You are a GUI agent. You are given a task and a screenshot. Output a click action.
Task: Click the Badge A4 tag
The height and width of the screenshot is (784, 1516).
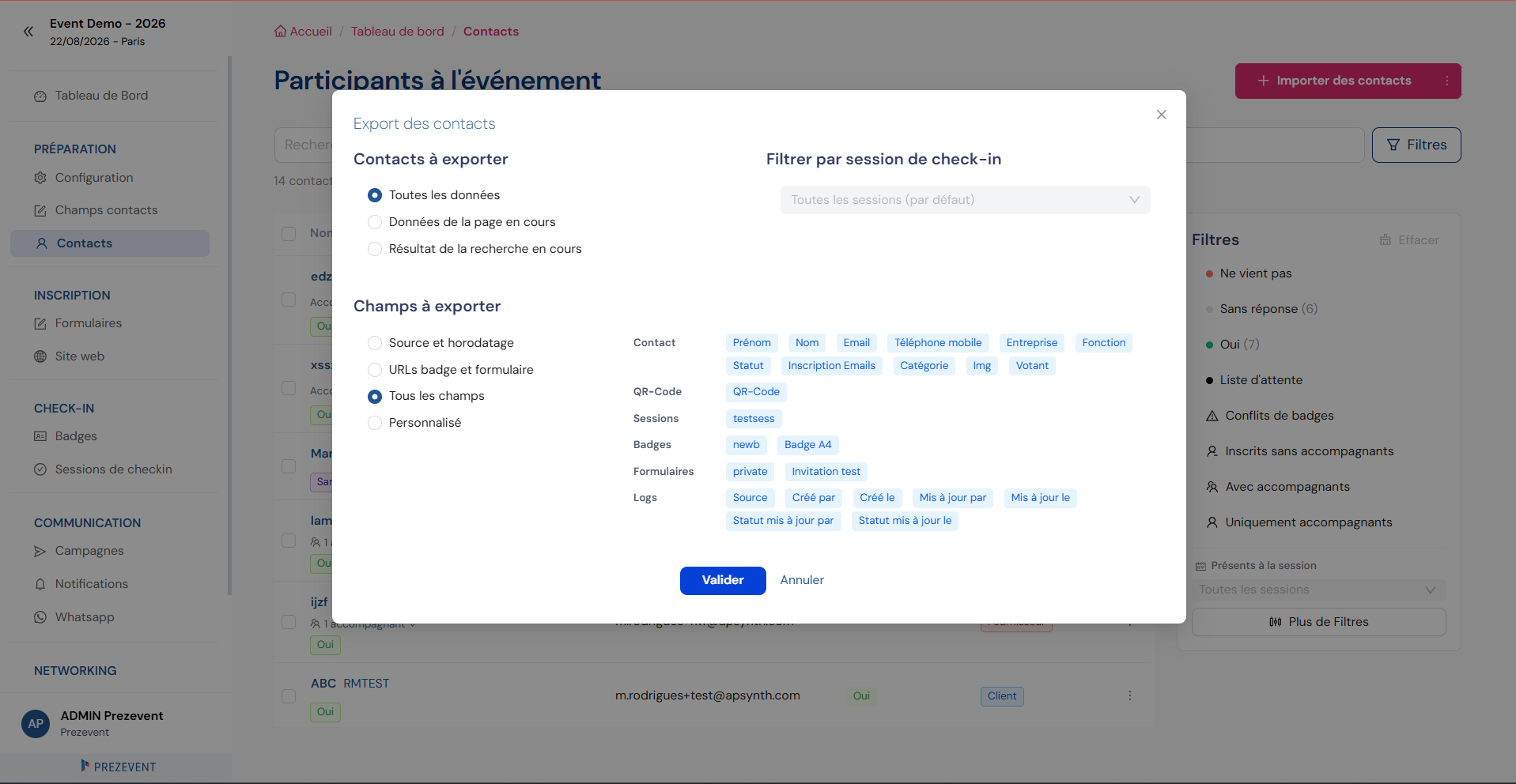coord(807,445)
